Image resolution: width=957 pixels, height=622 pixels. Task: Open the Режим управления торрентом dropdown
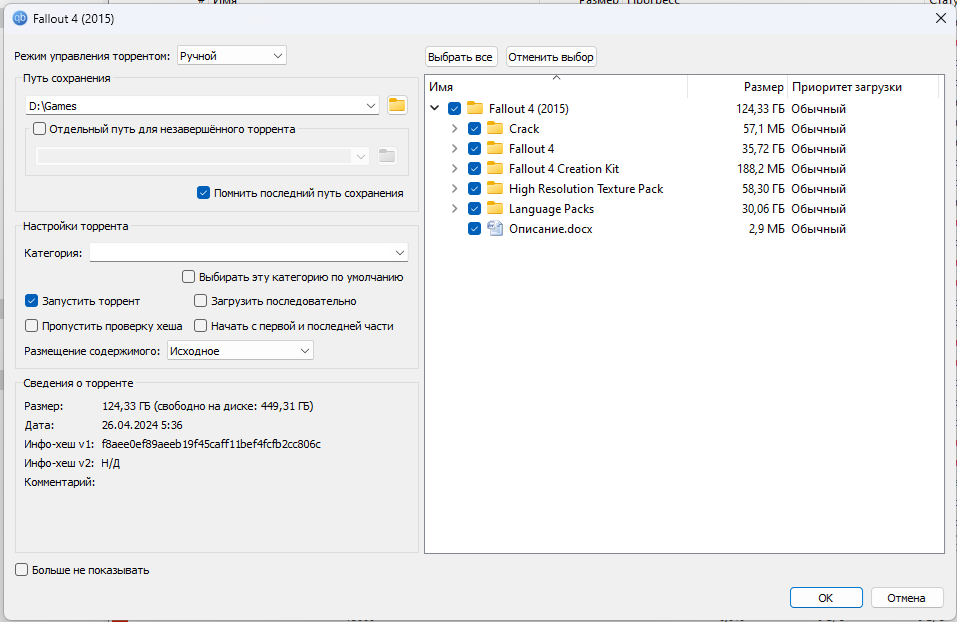(231, 56)
